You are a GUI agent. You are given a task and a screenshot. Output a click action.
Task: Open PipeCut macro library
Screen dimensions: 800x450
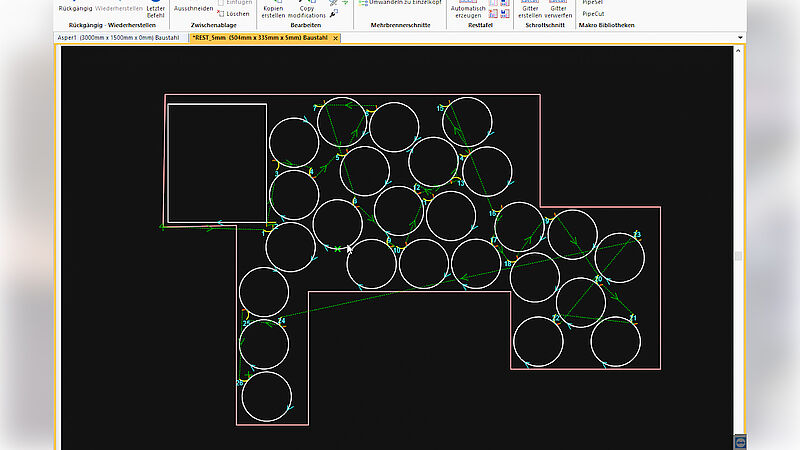(x=593, y=14)
